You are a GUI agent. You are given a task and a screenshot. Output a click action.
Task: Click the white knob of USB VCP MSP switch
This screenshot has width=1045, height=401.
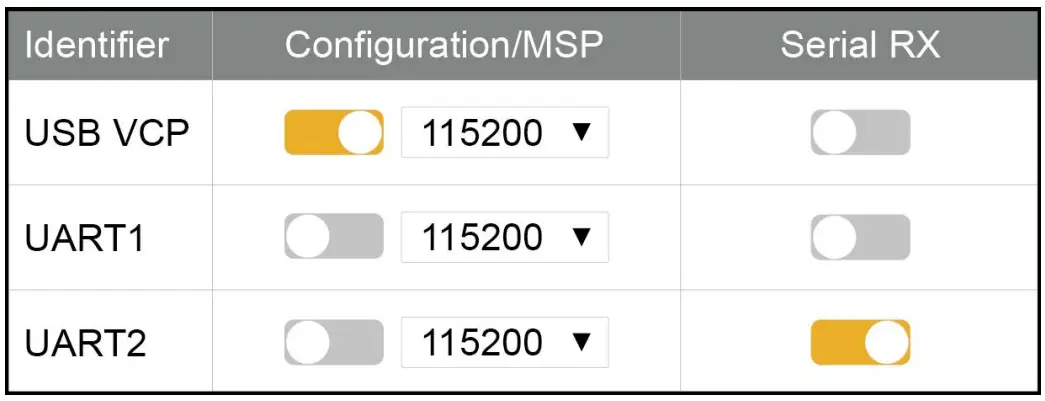point(361,133)
